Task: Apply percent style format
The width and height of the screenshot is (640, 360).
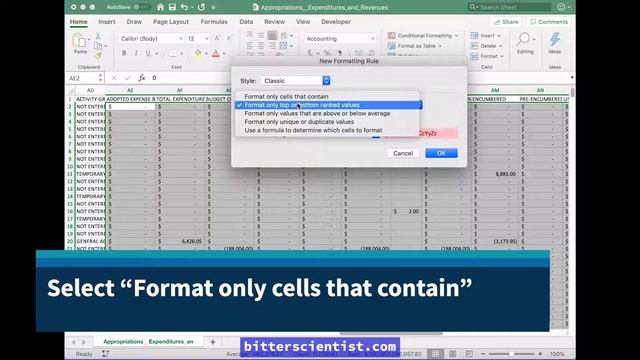Action: [x=327, y=53]
